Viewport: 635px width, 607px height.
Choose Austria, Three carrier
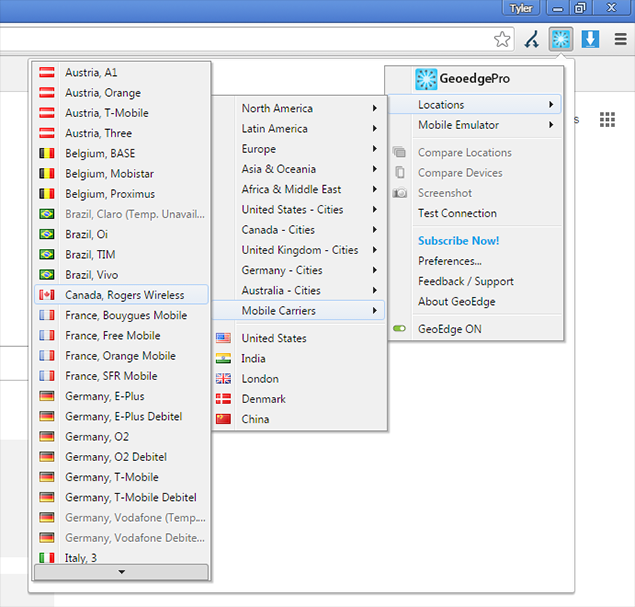click(x=121, y=133)
